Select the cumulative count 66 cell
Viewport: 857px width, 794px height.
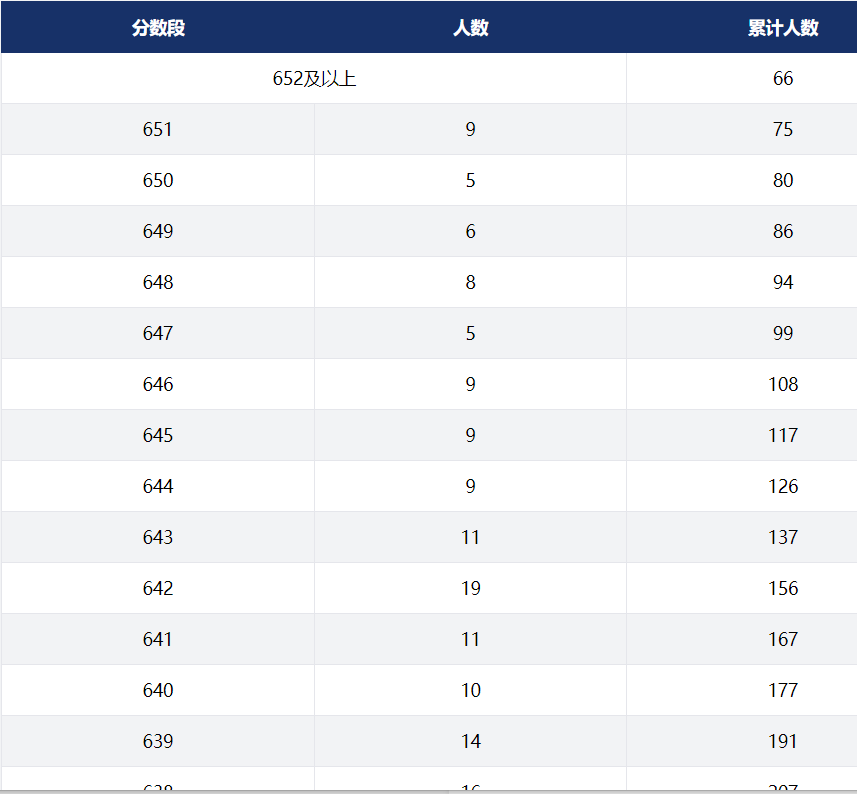tap(783, 79)
